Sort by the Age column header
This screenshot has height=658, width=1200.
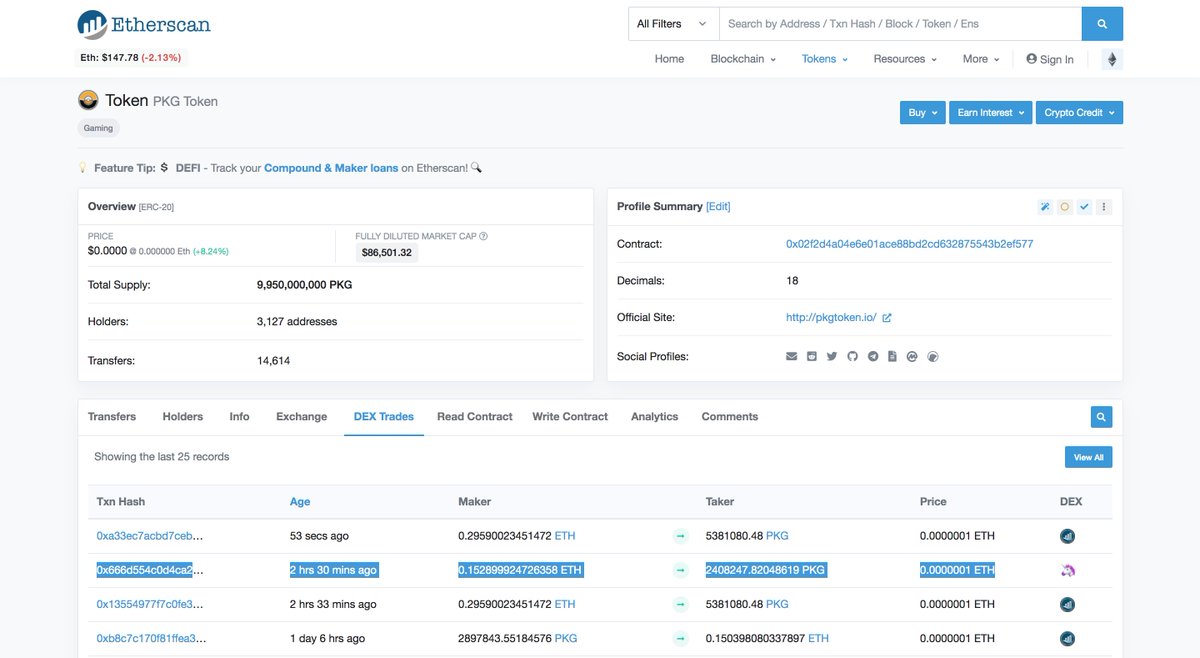coord(300,502)
